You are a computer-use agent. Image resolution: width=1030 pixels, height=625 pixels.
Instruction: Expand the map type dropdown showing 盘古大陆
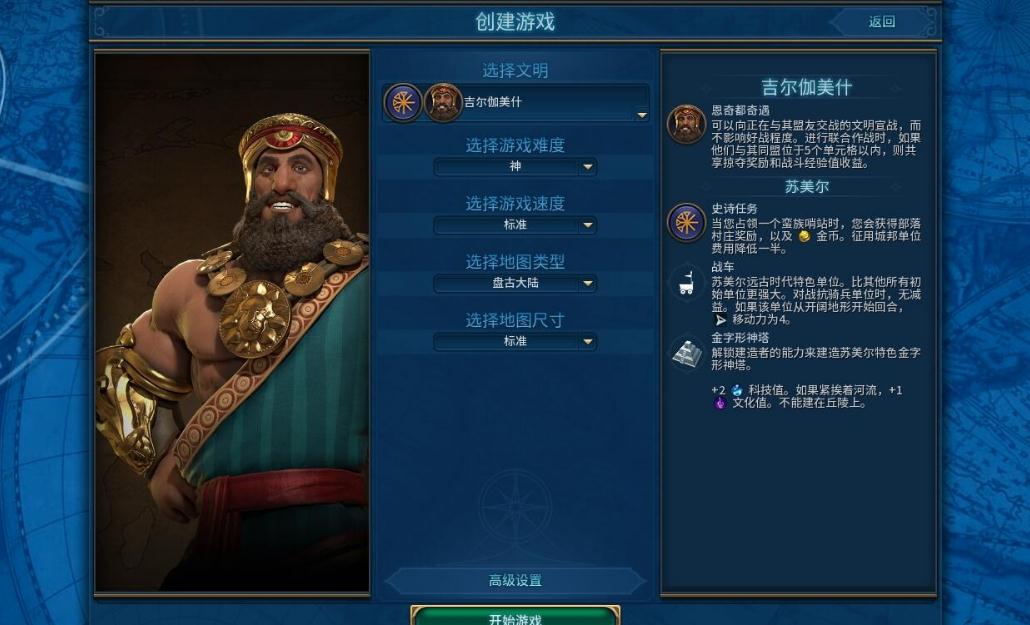tap(516, 283)
